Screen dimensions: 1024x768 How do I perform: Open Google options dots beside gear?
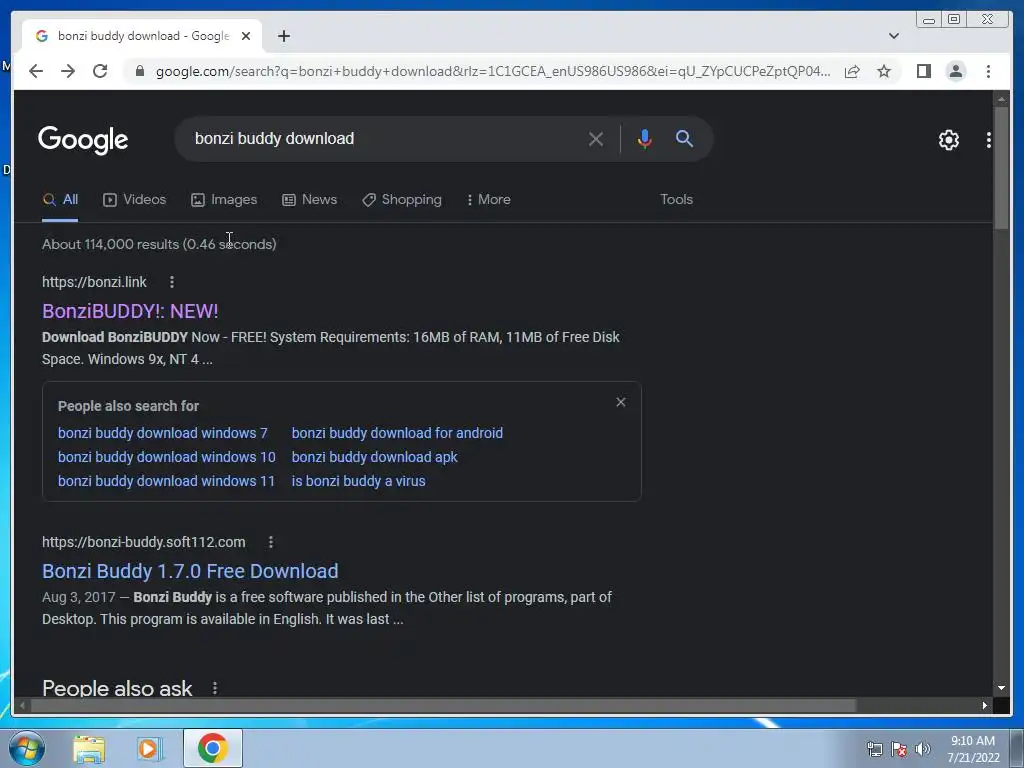pos(988,139)
